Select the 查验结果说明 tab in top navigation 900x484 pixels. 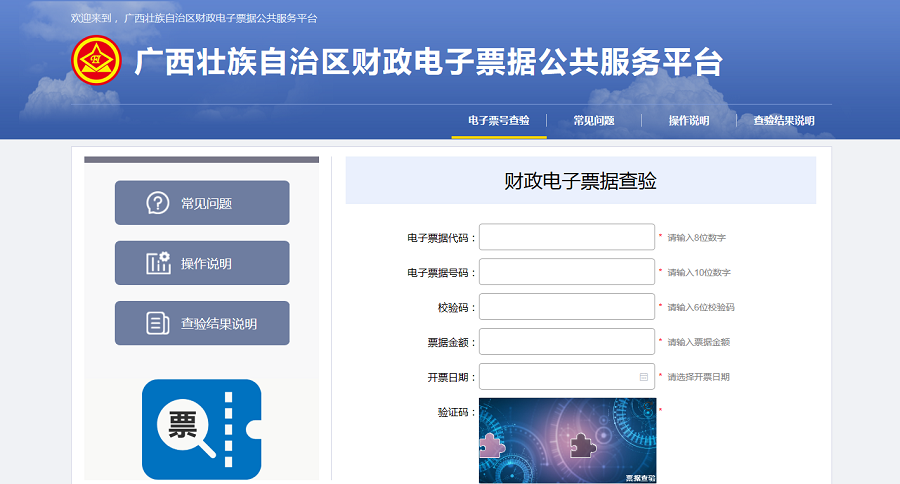(x=783, y=121)
